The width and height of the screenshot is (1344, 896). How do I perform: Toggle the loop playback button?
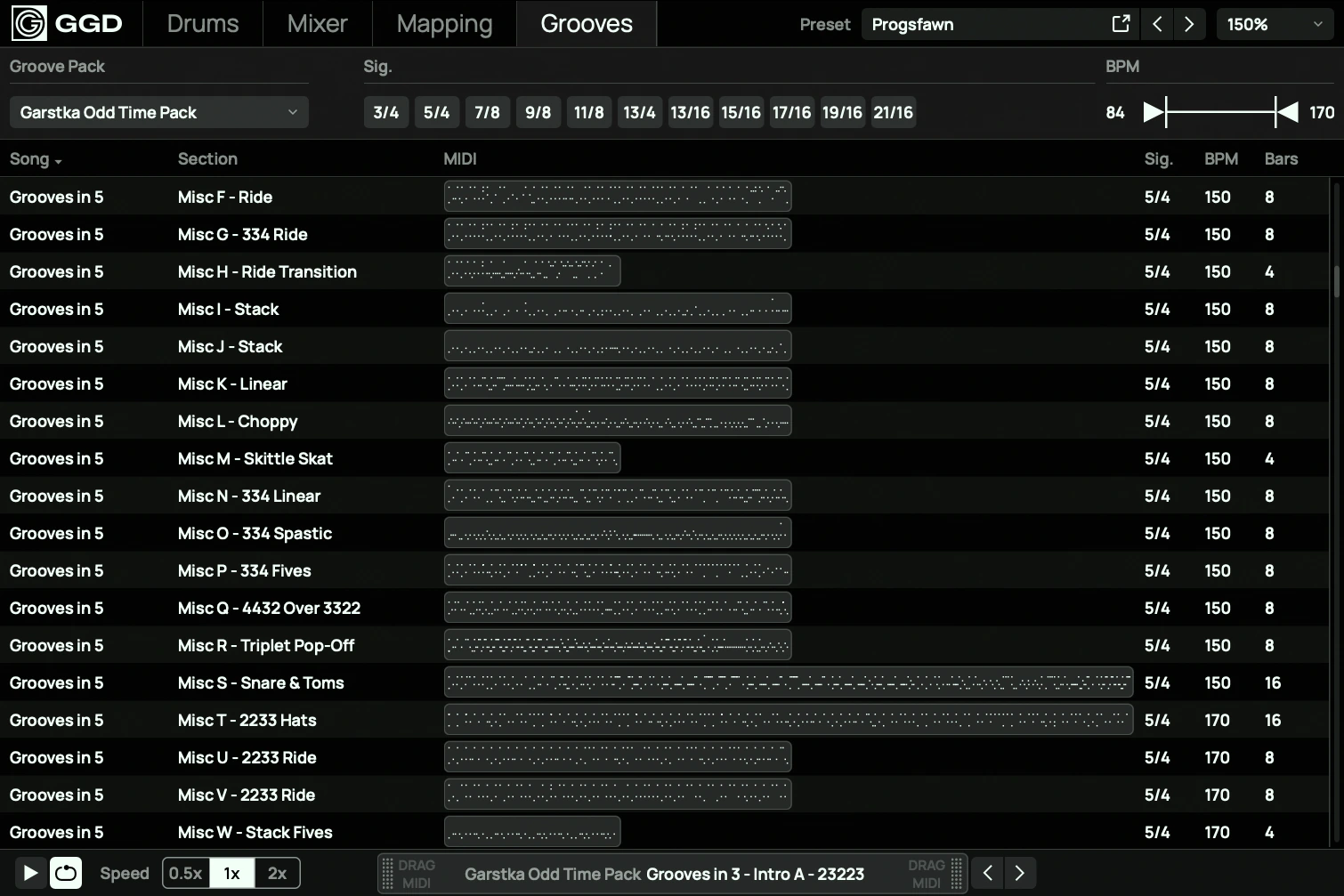(66, 873)
